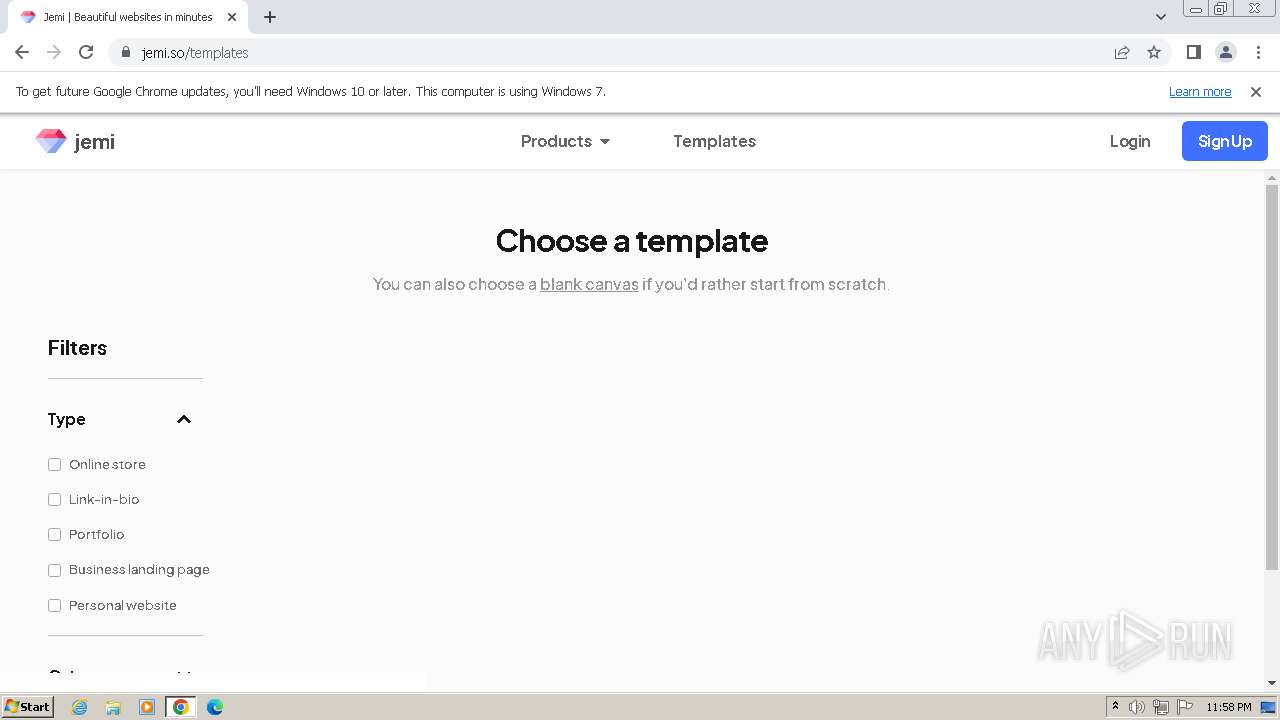This screenshot has width=1280, height=720.
Task: Click Learn more about Chrome updates
Action: click(x=1200, y=91)
